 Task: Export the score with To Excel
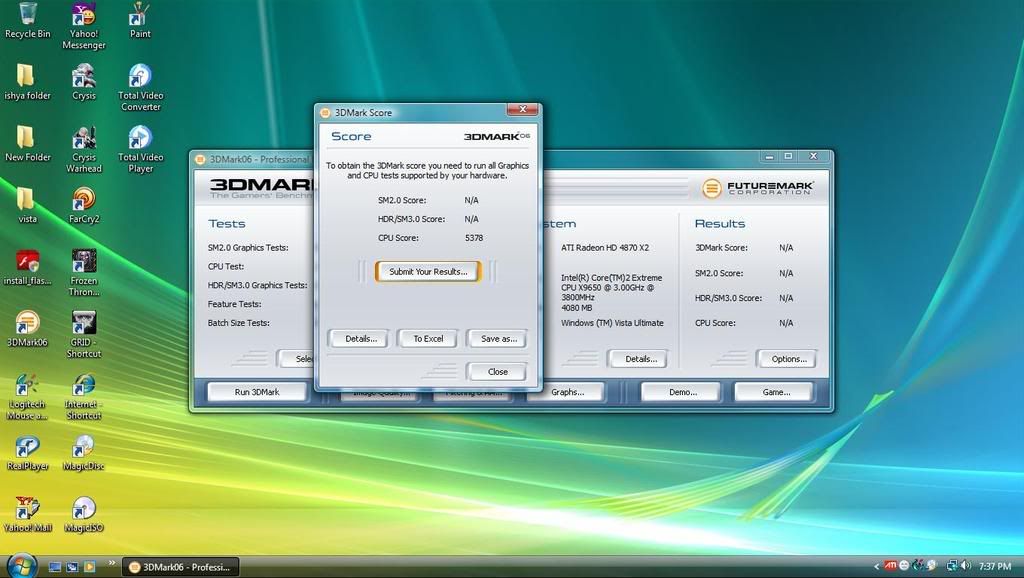428,339
